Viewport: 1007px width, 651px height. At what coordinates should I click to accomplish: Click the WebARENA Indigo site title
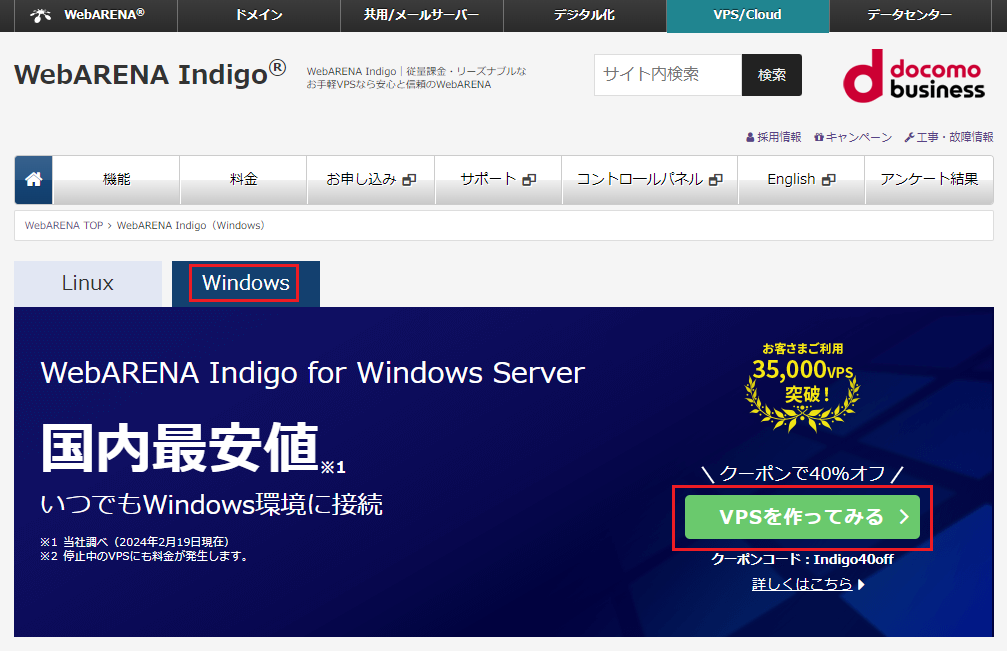pyautogui.click(x=150, y=74)
